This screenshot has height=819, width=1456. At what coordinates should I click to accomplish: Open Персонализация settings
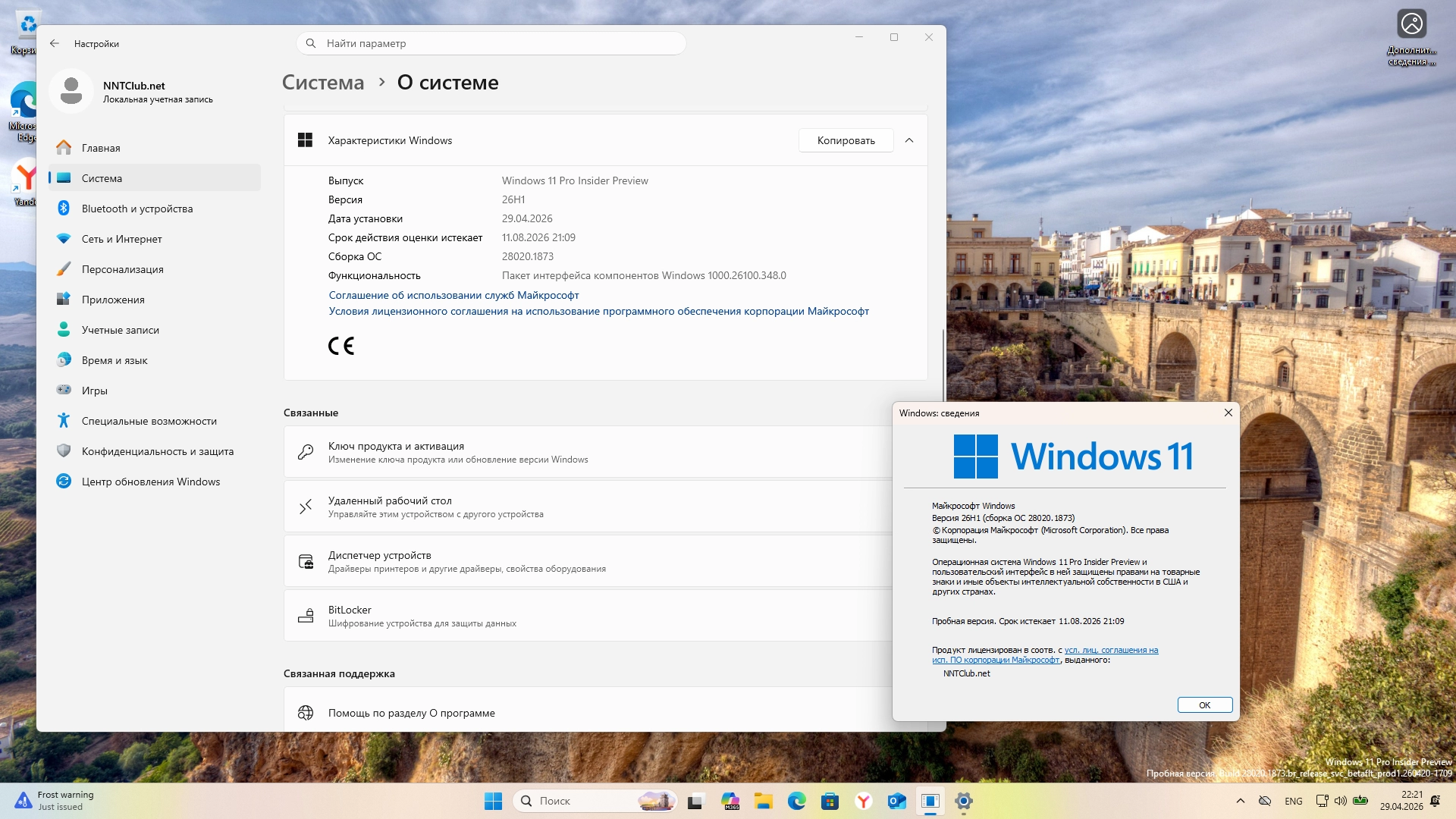tap(122, 269)
